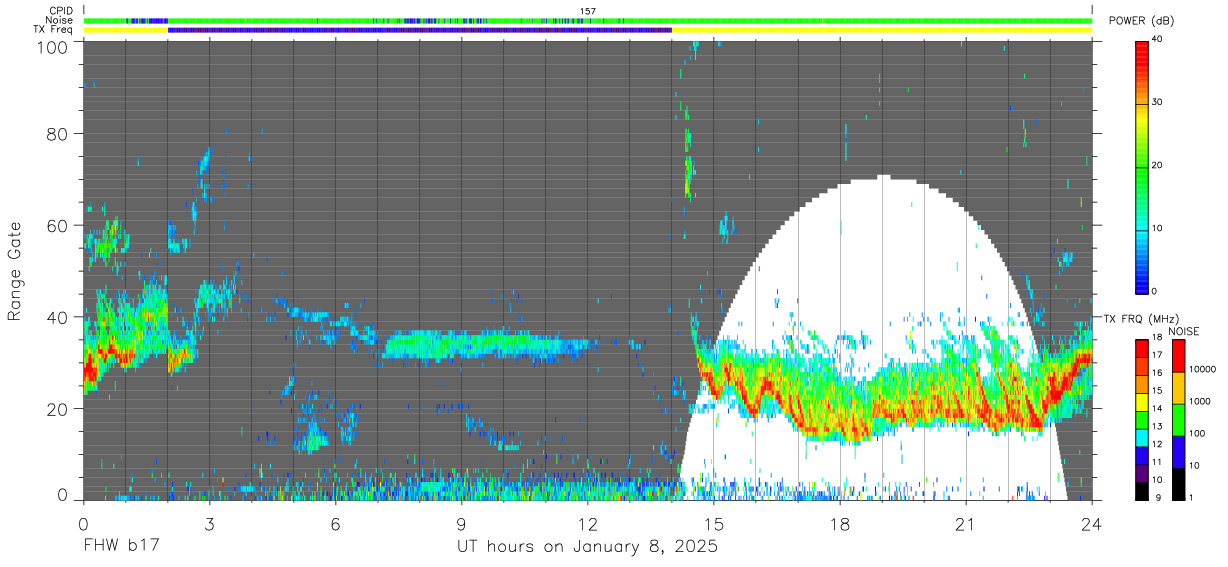Screen dimensions: 1228x567
Task: Click the Noise bar label
Action: pyautogui.click(x=58, y=20)
